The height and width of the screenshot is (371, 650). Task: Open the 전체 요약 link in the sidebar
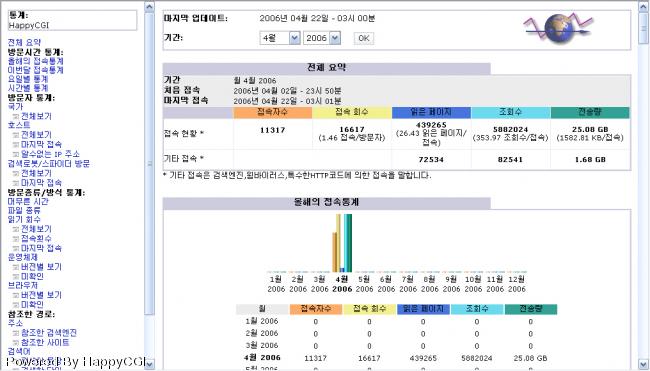point(24,42)
